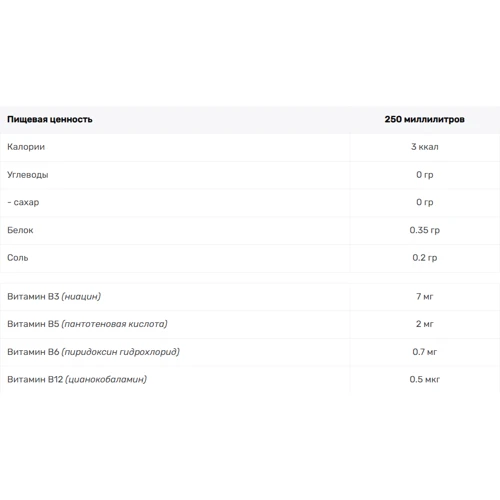Viewport: 500px width, 500px height.
Task: Select the 2 мг value
Action: (425, 324)
